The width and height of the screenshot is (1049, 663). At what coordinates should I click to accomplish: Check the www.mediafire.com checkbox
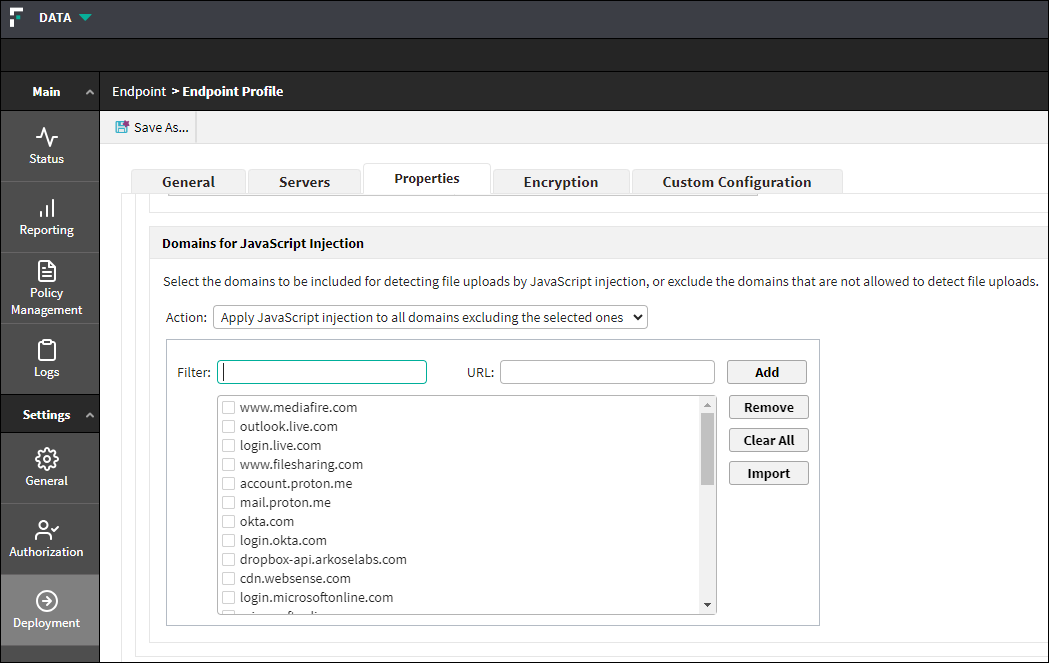pos(229,408)
